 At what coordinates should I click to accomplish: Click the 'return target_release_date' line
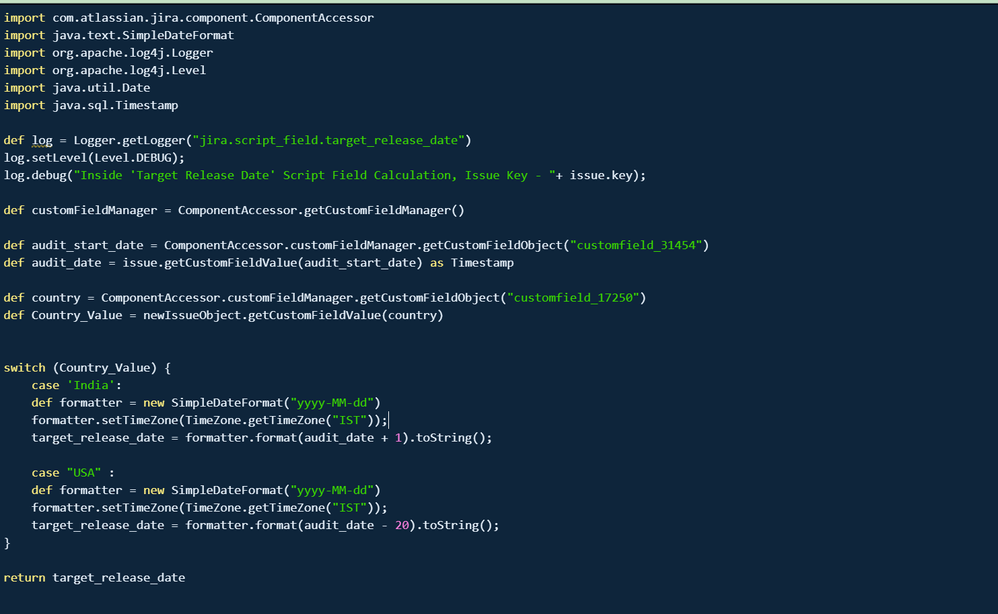94,578
